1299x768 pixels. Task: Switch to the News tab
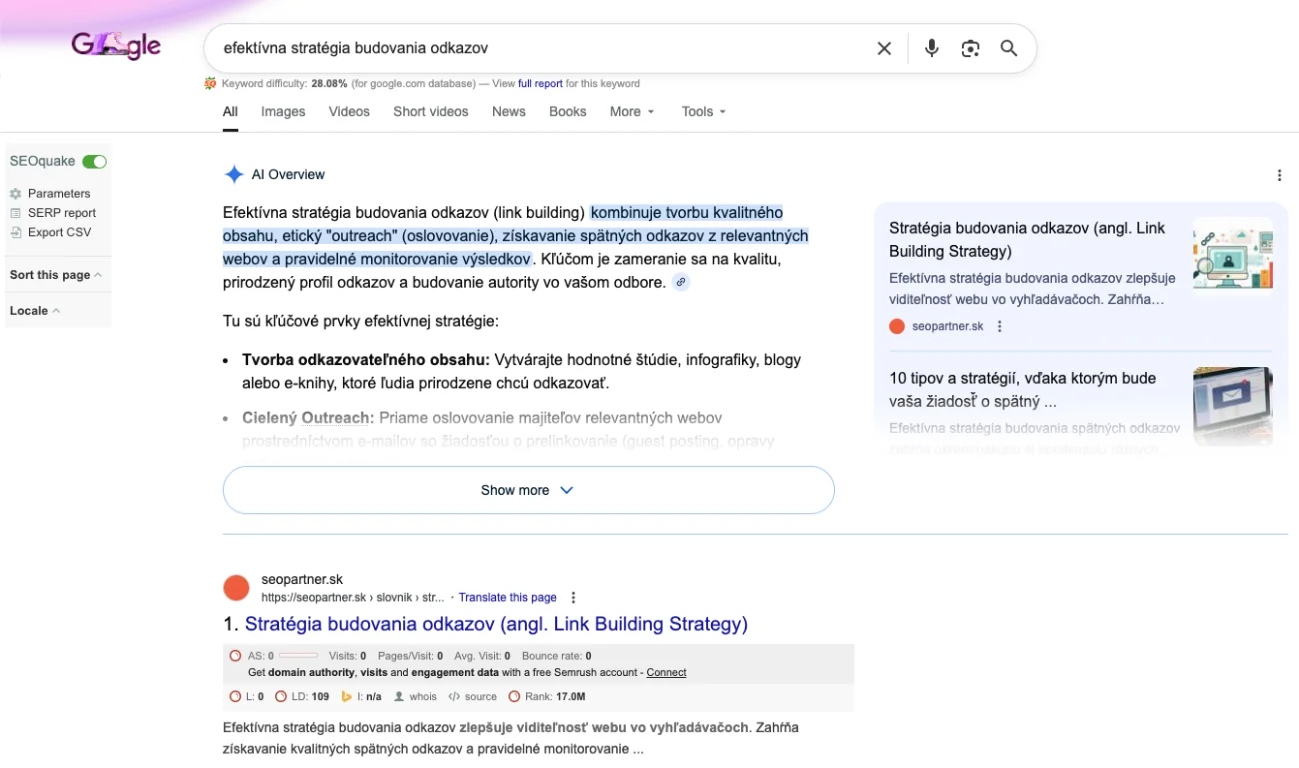coord(508,112)
